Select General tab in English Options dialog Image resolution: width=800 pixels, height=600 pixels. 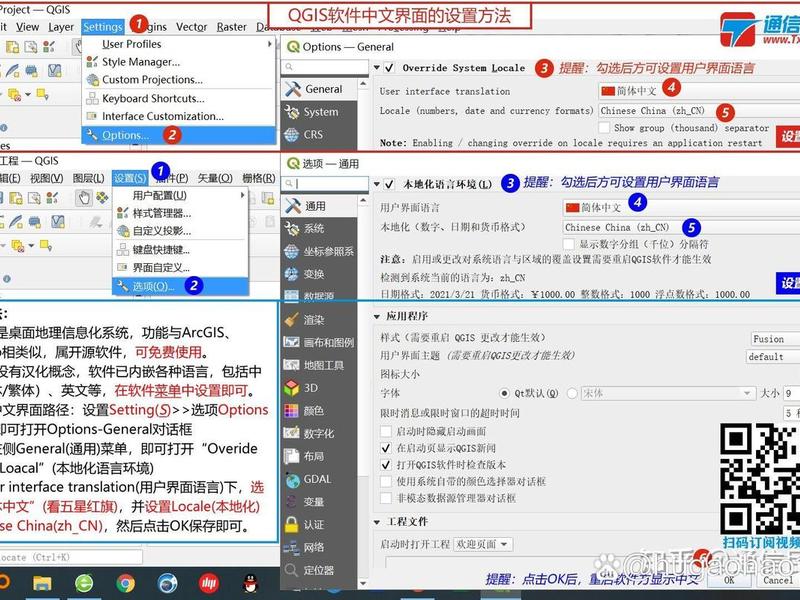pyautogui.click(x=319, y=89)
